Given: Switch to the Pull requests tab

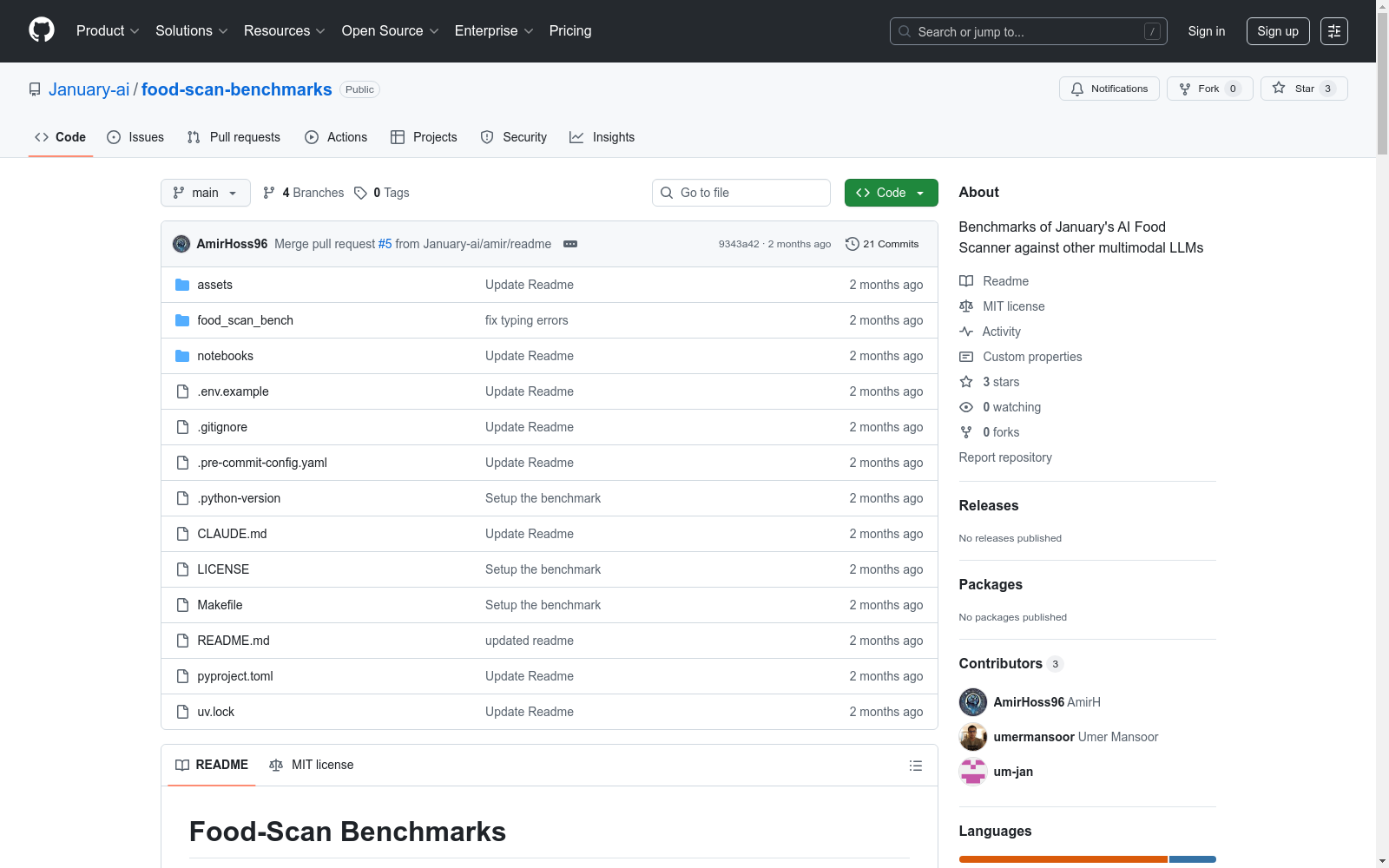Looking at the screenshot, I should coord(234,137).
